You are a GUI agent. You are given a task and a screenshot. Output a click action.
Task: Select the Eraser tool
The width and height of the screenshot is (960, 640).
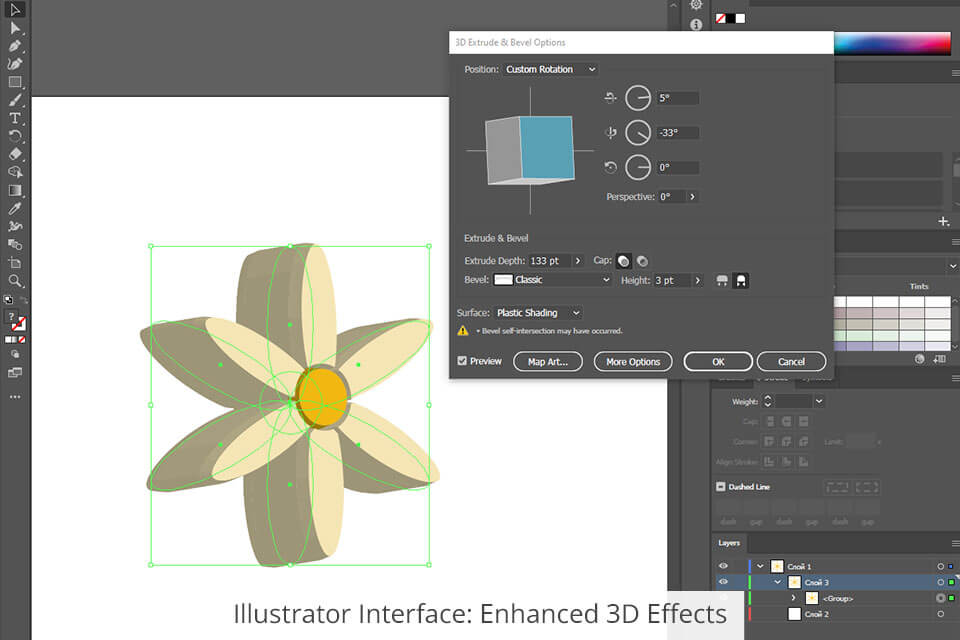pos(15,154)
